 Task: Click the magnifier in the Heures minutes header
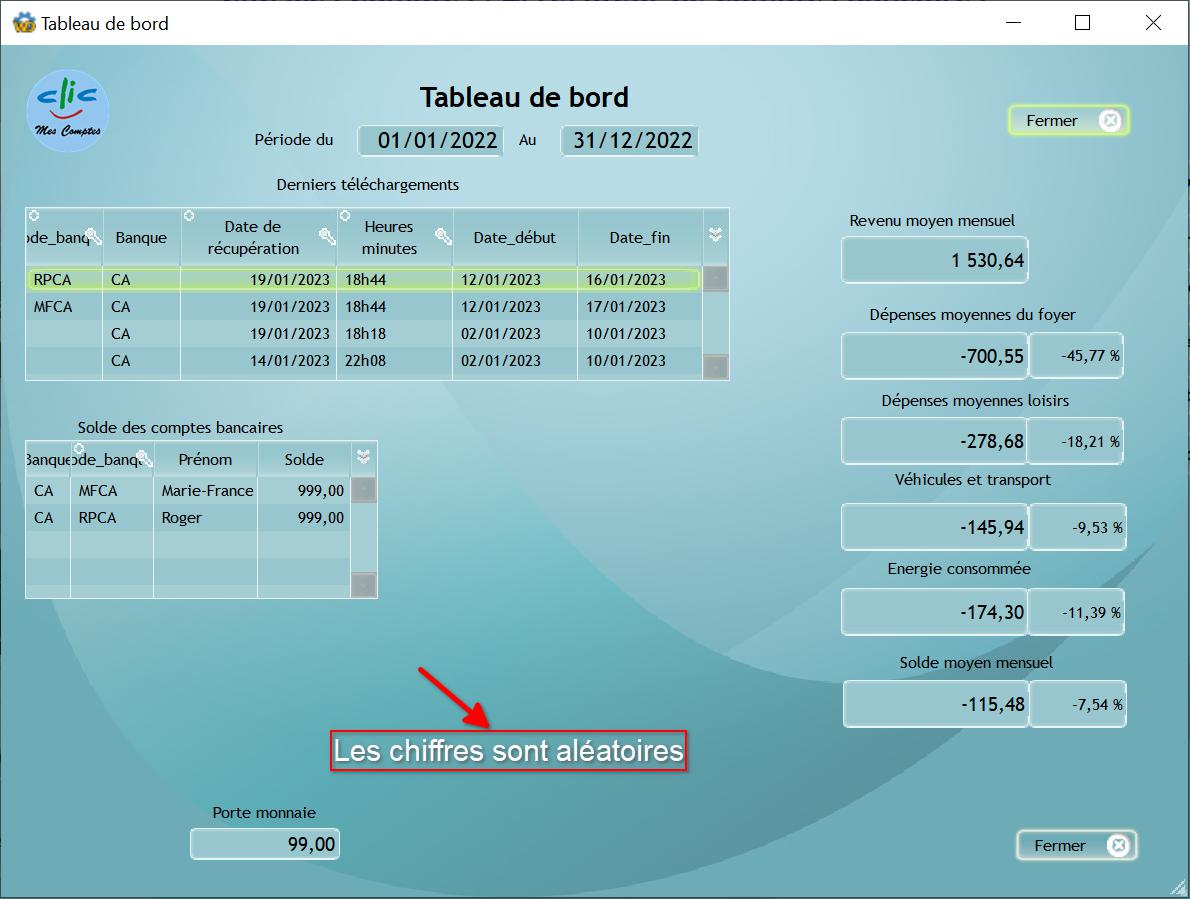(443, 237)
